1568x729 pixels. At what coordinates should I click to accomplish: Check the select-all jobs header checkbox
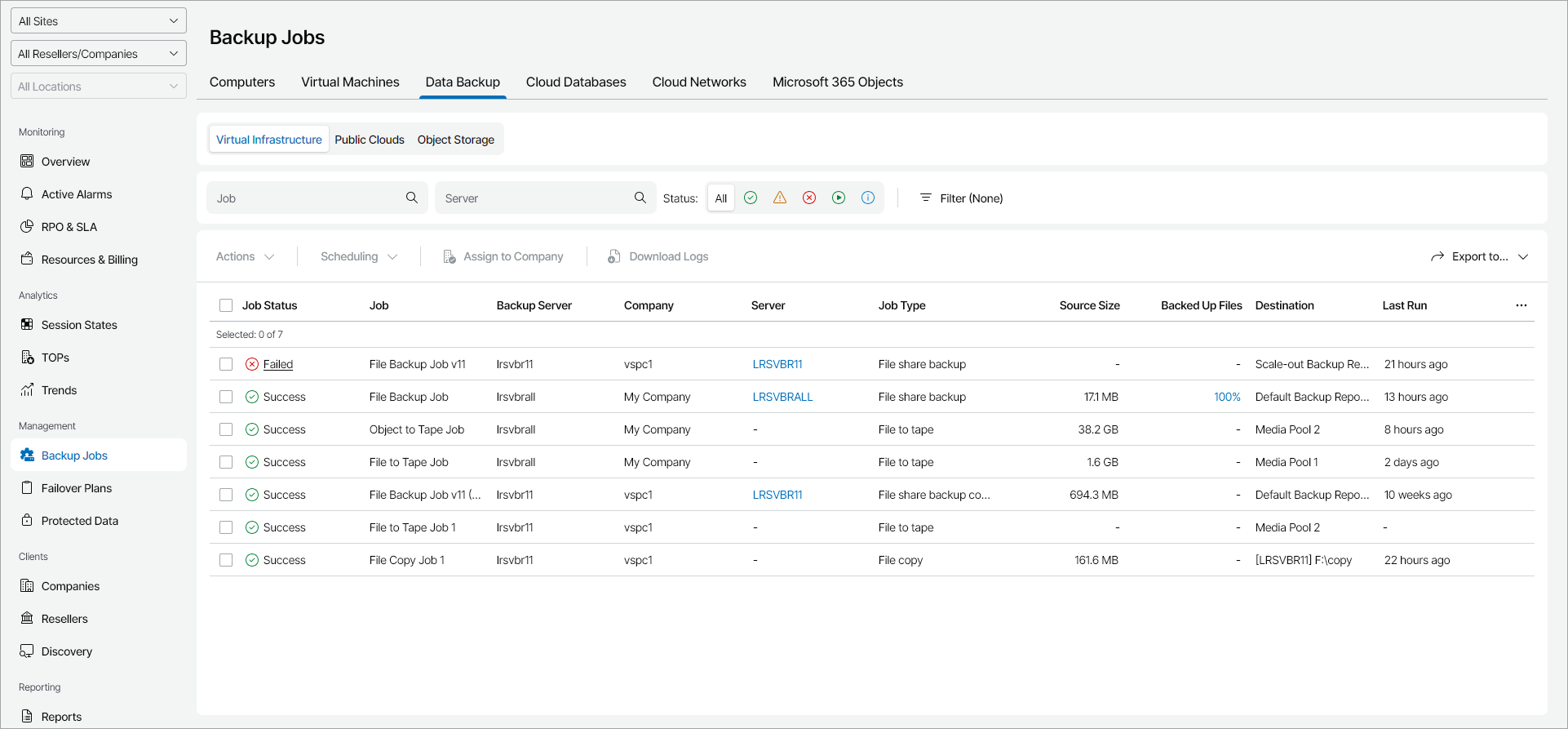[x=226, y=305]
